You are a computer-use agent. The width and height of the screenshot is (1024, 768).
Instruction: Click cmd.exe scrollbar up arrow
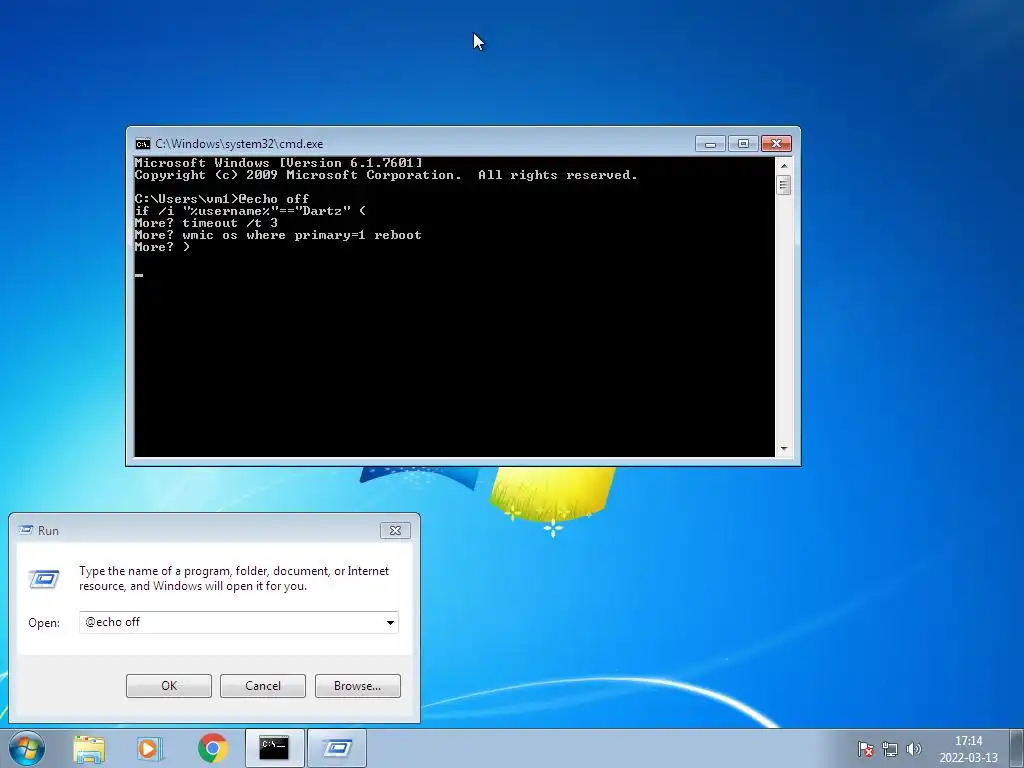[784, 166]
